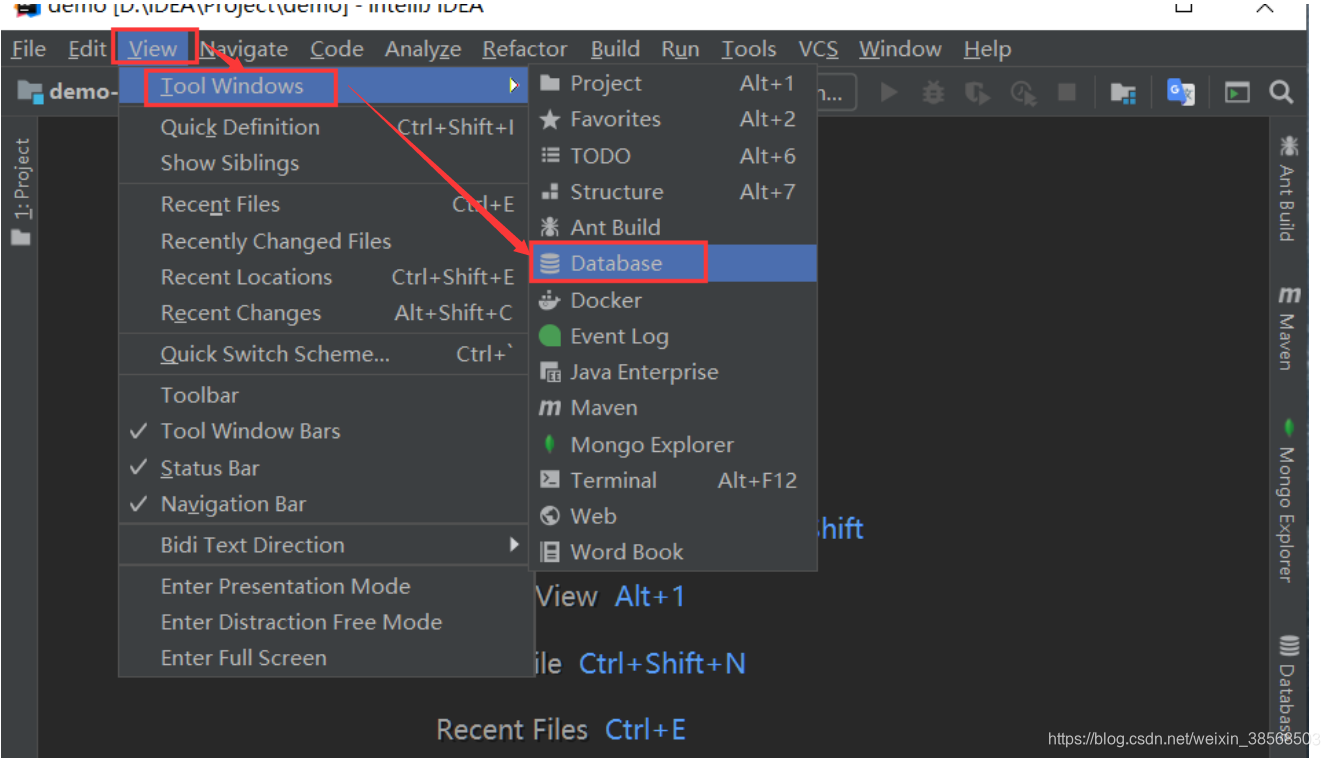Open the Analyze menu
This screenshot has width=1330, height=758.
point(423,49)
